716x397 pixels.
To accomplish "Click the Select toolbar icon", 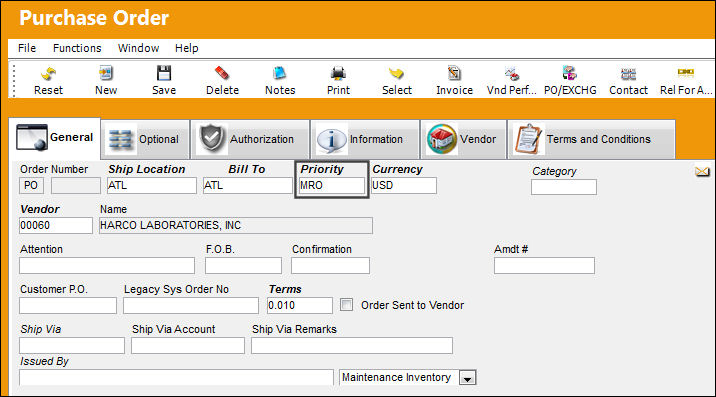I will pyautogui.click(x=396, y=73).
